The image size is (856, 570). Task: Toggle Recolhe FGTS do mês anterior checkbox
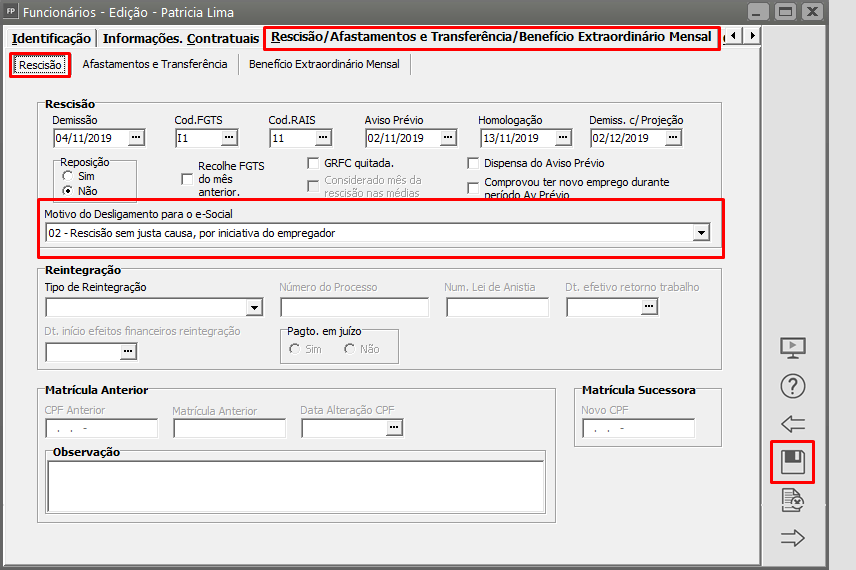[187, 179]
